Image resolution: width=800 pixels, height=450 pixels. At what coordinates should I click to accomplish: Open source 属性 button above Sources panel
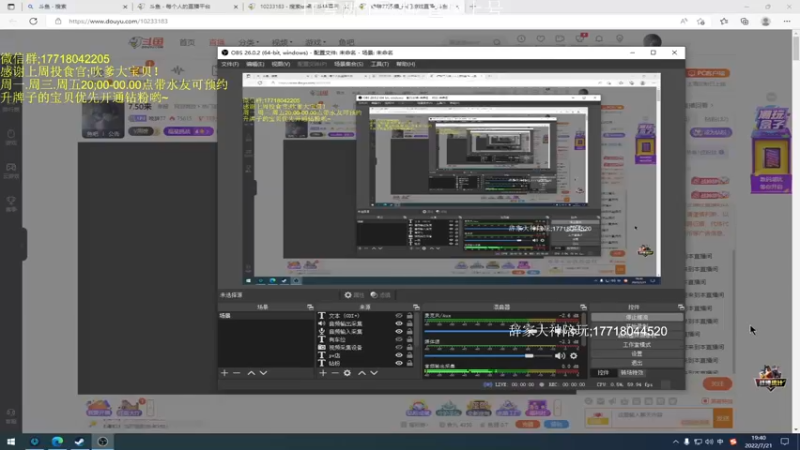click(x=355, y=295)
